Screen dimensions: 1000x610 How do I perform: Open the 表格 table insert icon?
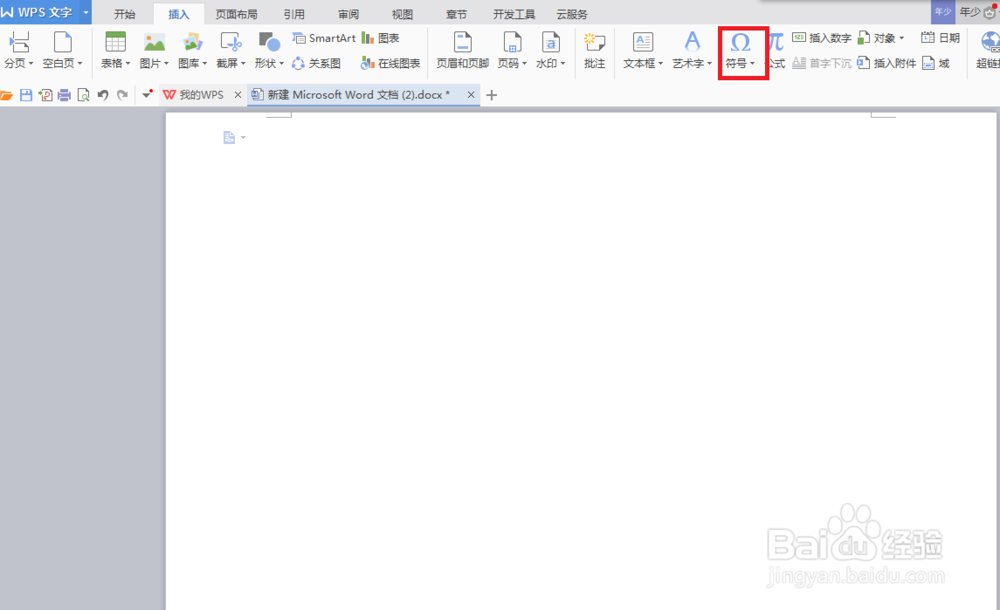pyautogui.click(x=115, y=43)
